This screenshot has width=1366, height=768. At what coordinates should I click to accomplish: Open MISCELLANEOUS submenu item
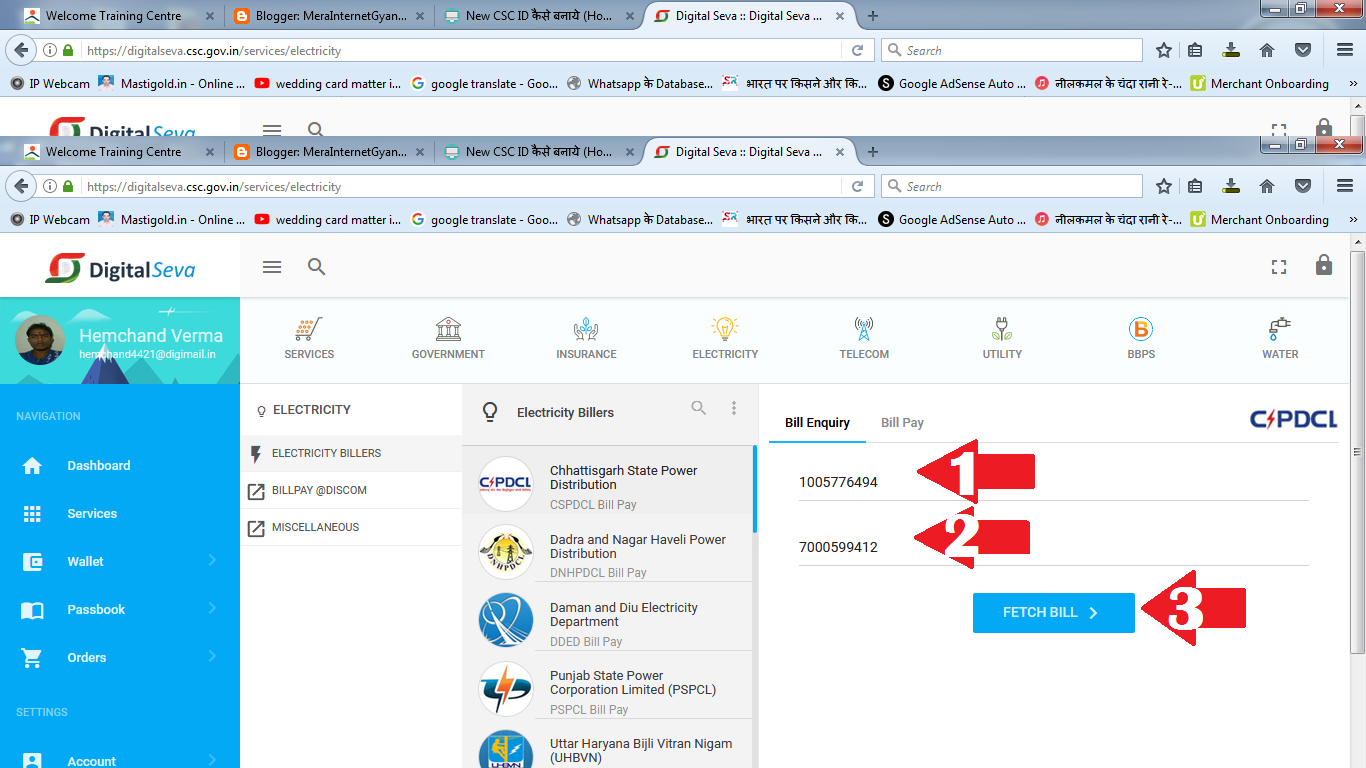click(351, 527)
